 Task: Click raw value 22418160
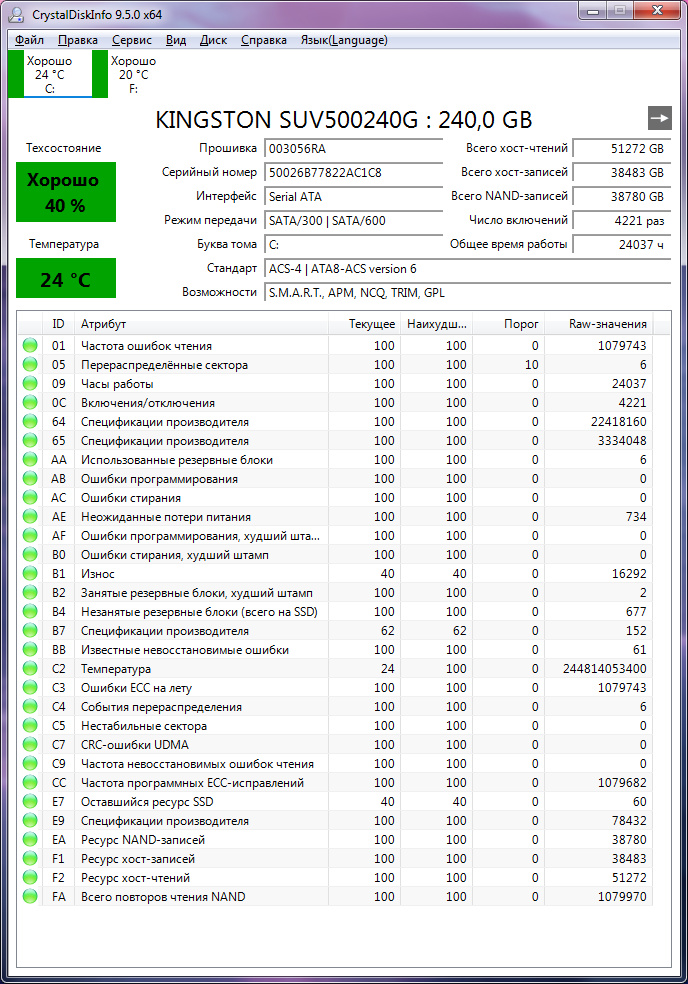[x=618, y=422]
